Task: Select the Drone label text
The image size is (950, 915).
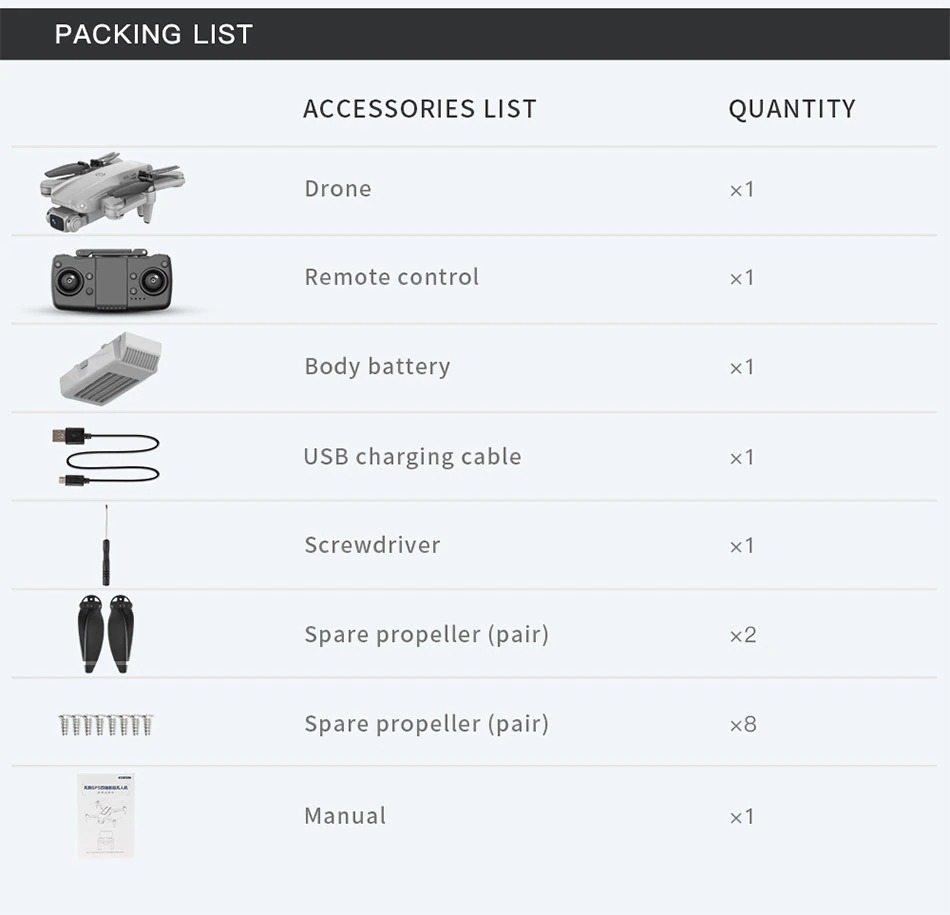Action: [338, 188]
